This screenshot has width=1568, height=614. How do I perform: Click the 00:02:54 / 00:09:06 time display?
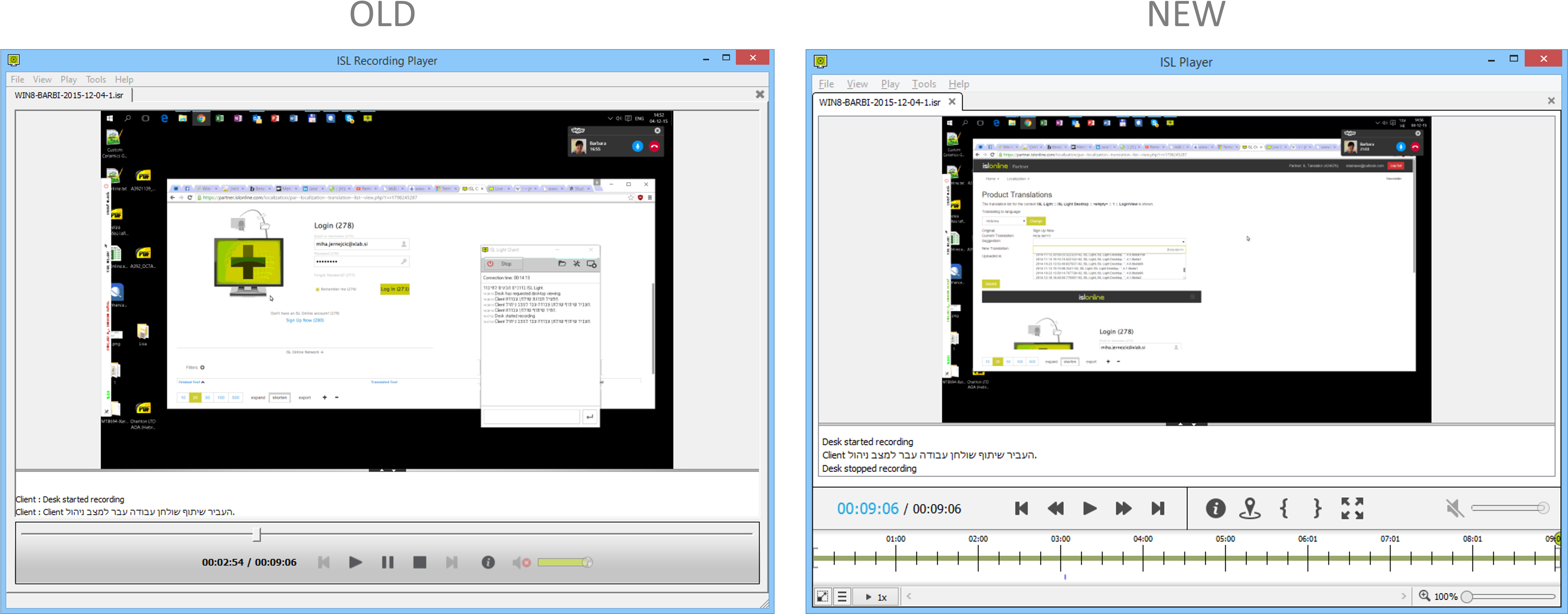[249, 562]
